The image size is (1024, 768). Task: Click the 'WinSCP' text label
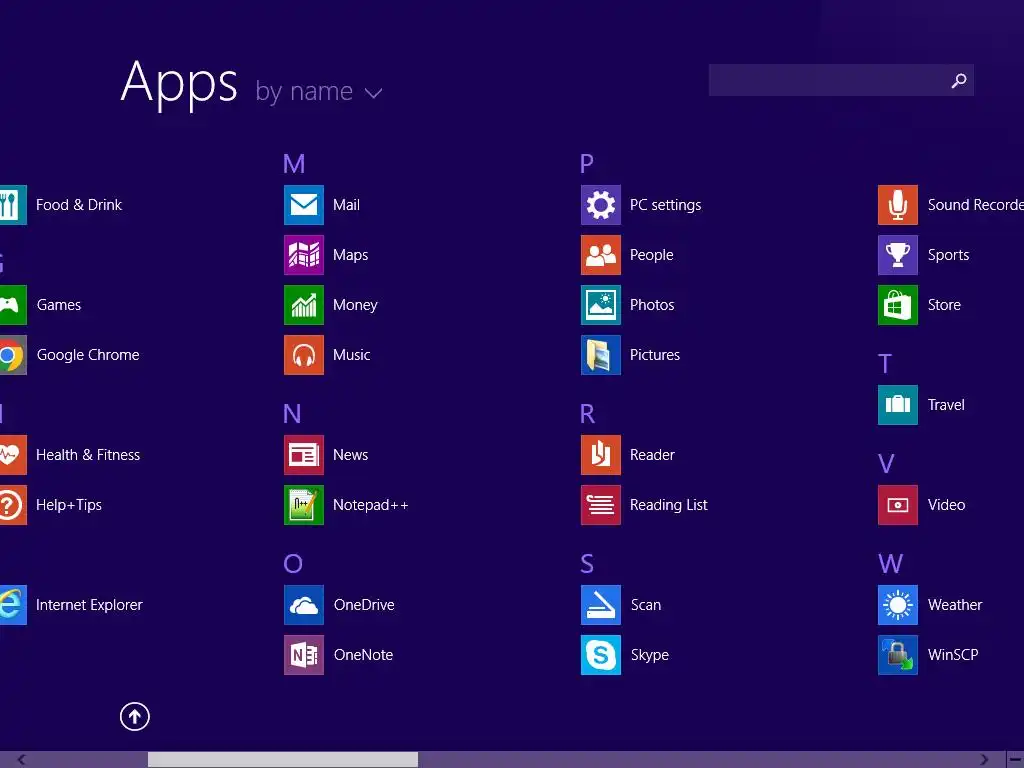[953, 655]
